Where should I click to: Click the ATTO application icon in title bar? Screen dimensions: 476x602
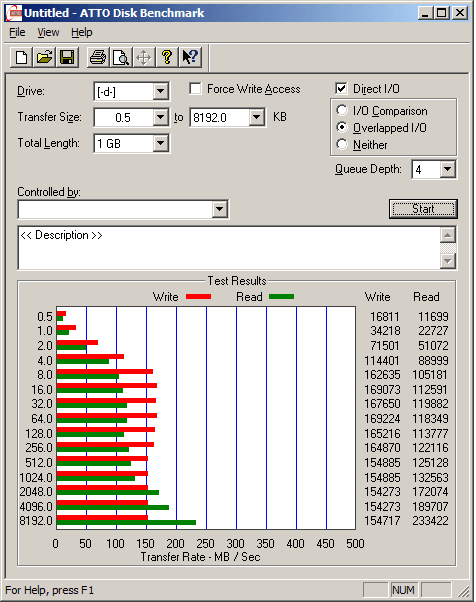15,13
